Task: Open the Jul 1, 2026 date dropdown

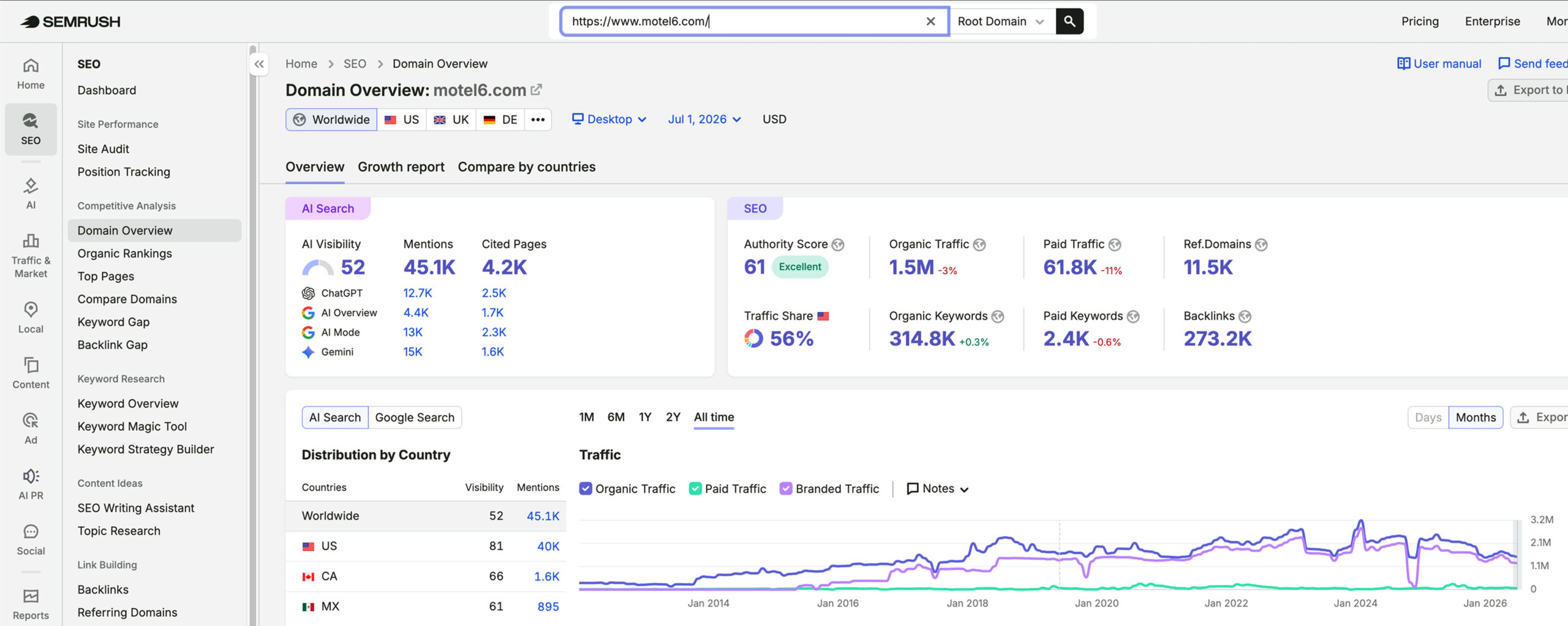Action: coord(704,119)
